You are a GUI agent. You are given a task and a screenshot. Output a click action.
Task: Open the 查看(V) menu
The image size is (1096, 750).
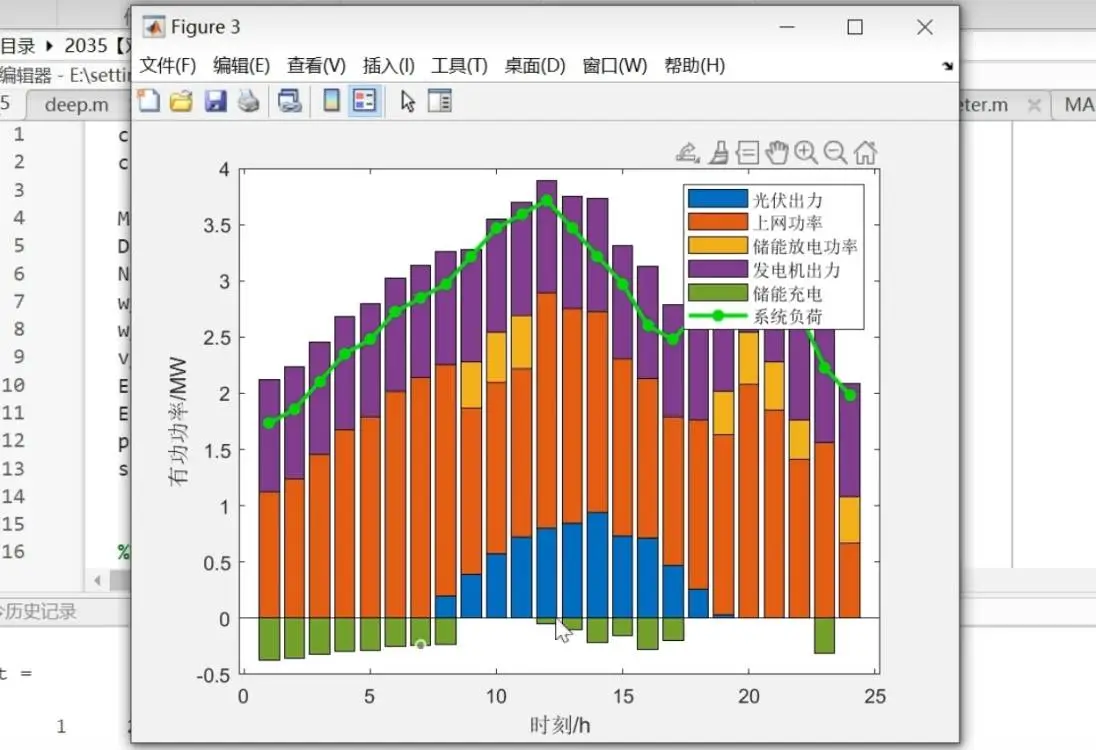316,66
